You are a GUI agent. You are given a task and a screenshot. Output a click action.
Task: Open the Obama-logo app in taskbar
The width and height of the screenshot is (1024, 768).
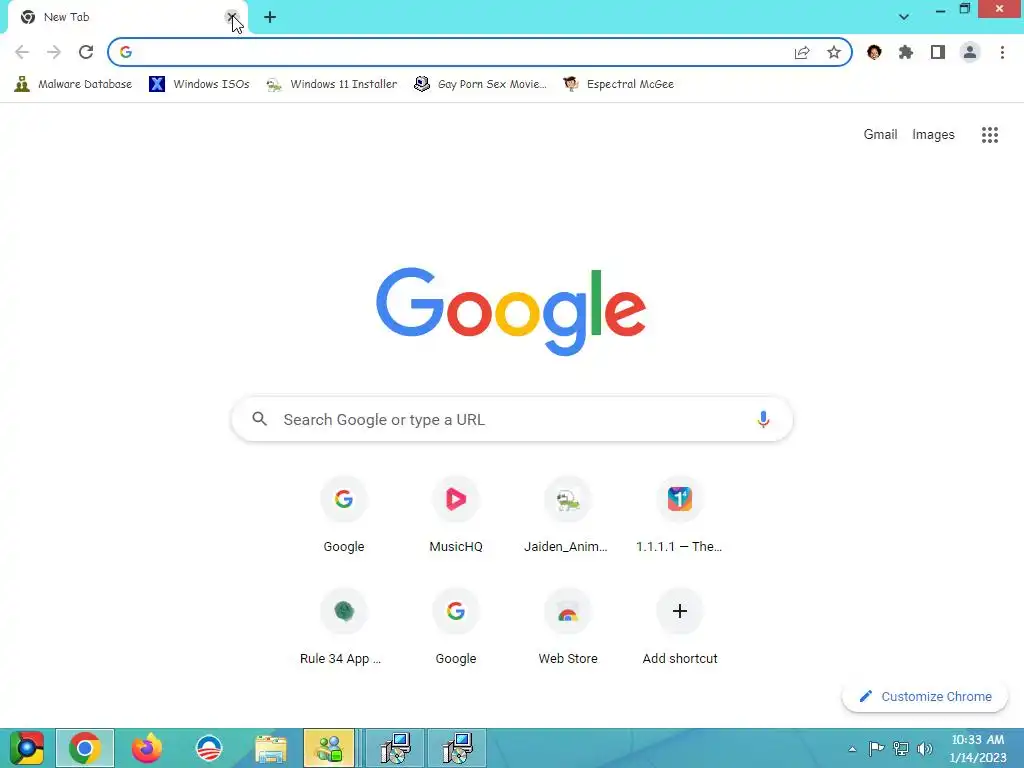coord(209,748)
